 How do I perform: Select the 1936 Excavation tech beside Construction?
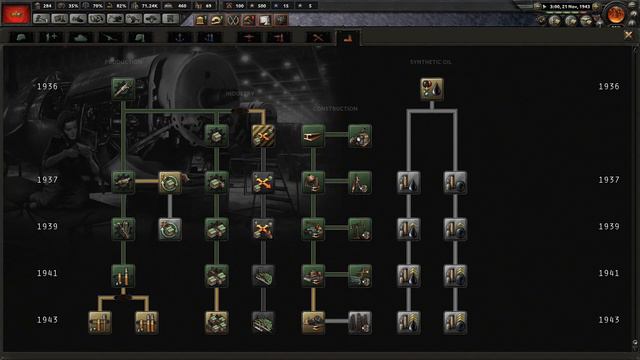coord(360,136)
